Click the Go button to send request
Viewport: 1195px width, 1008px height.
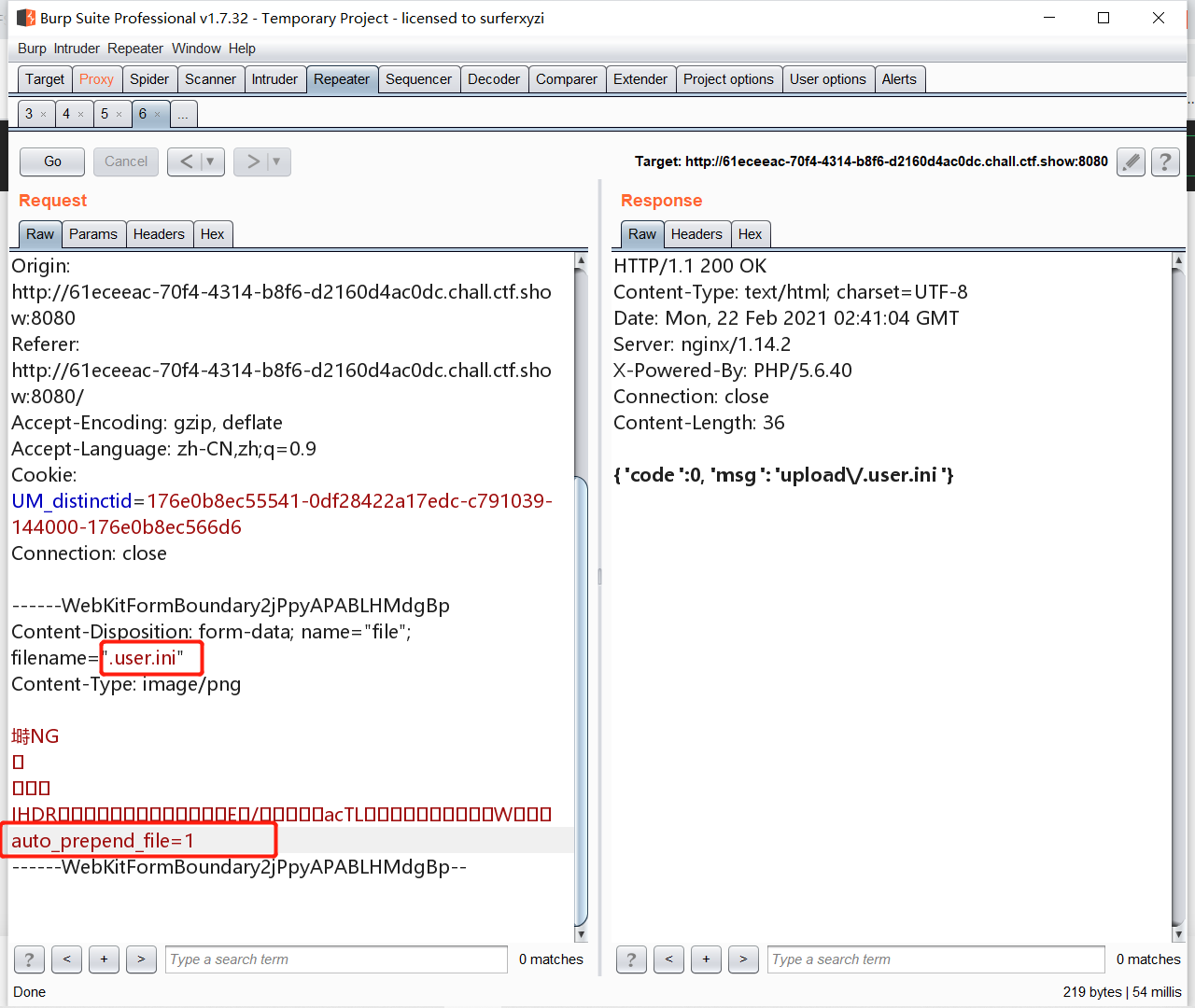[x=52, y=161]
